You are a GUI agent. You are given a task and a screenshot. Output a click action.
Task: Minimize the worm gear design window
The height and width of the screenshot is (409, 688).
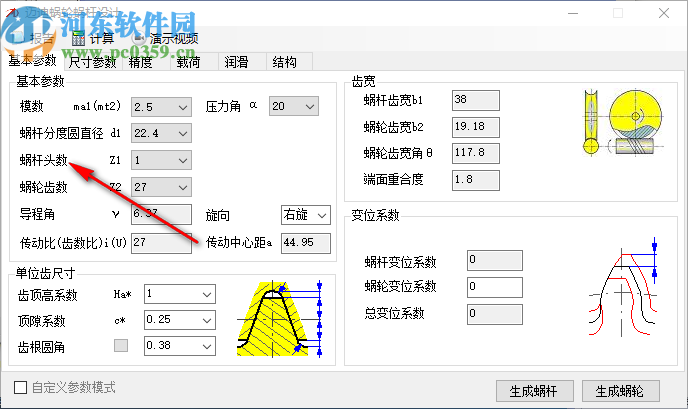click(573, 13)
